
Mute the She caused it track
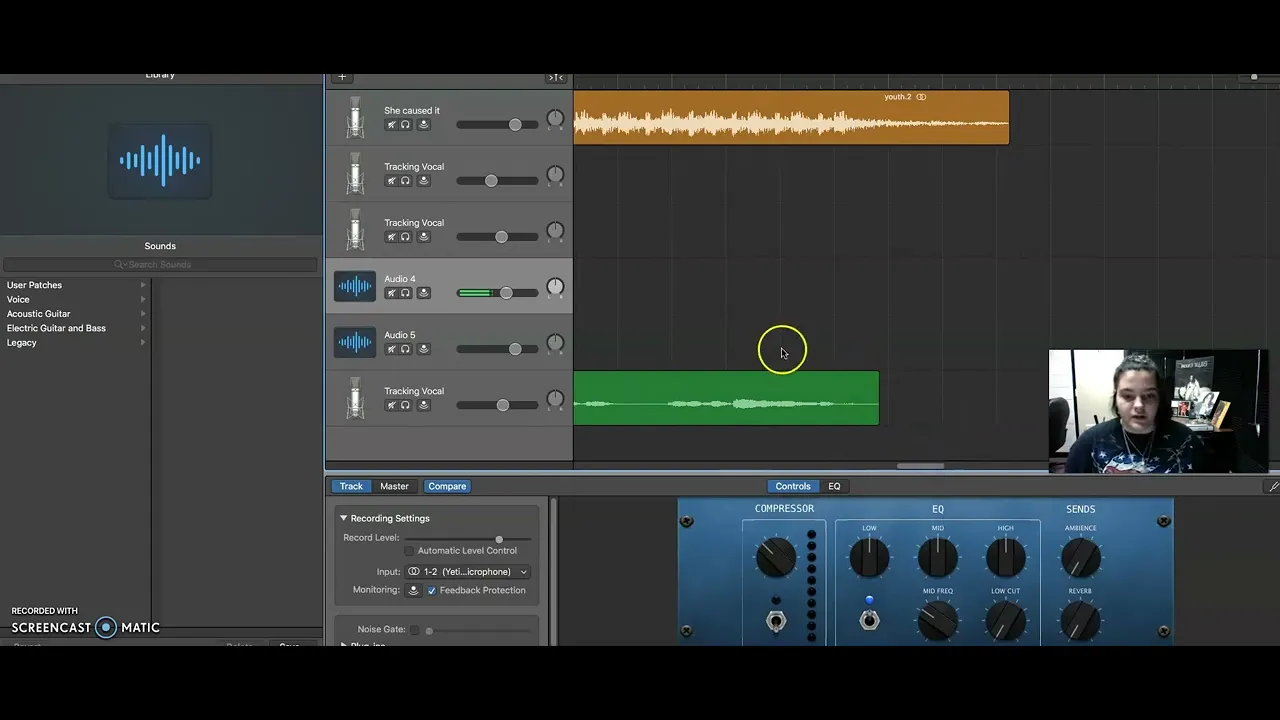pos(391,125)
